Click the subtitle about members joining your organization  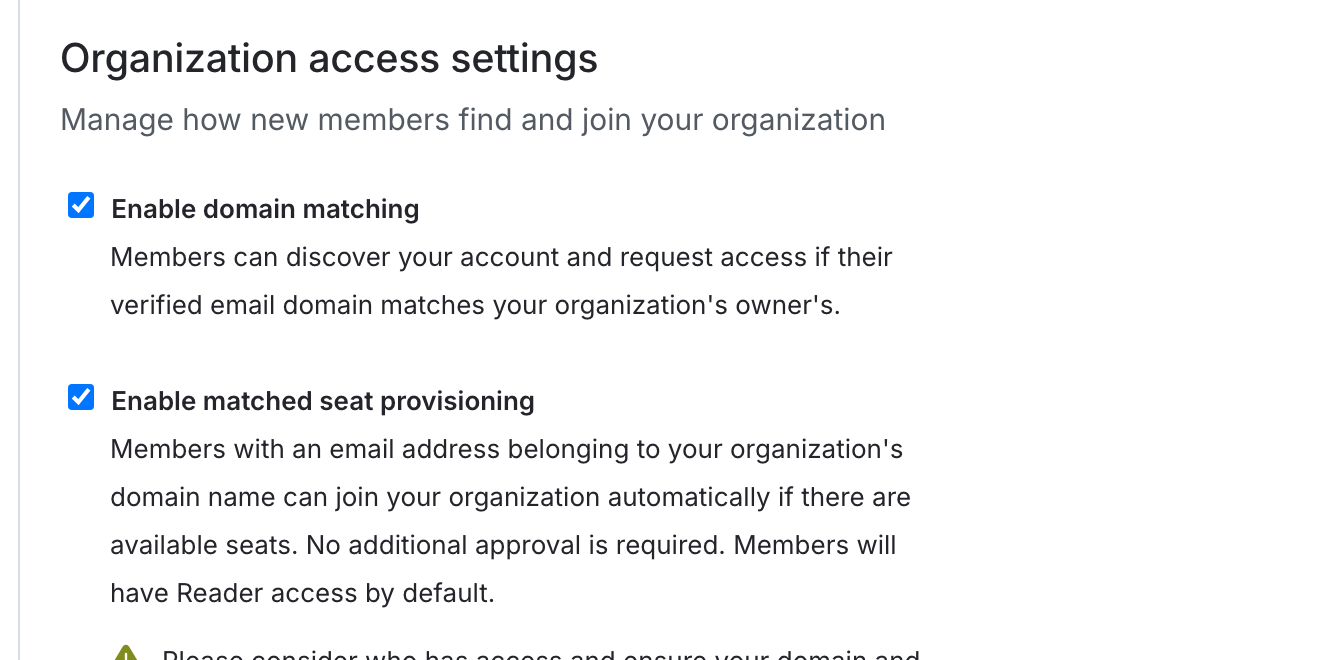coord(473,119)
